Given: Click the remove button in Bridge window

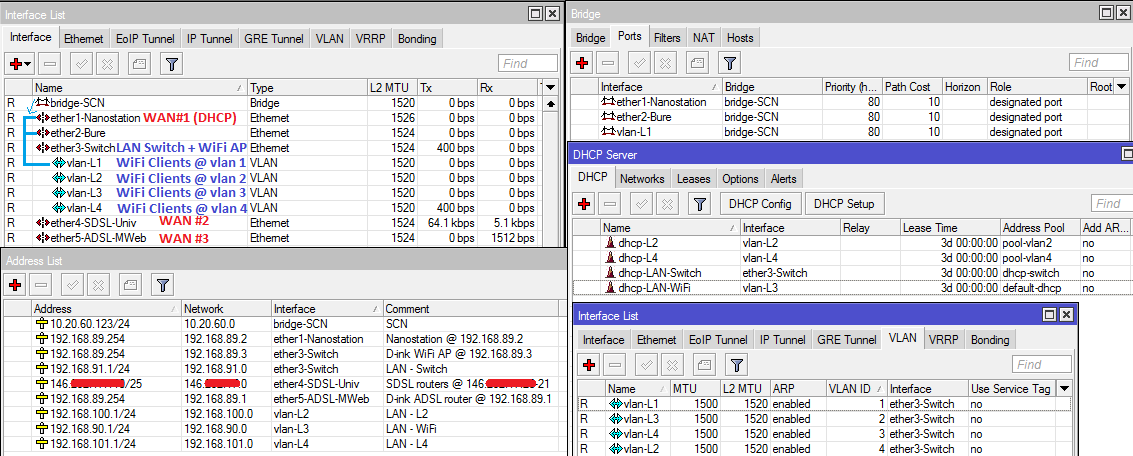Looking at the screenshot, I should [609, 63].
